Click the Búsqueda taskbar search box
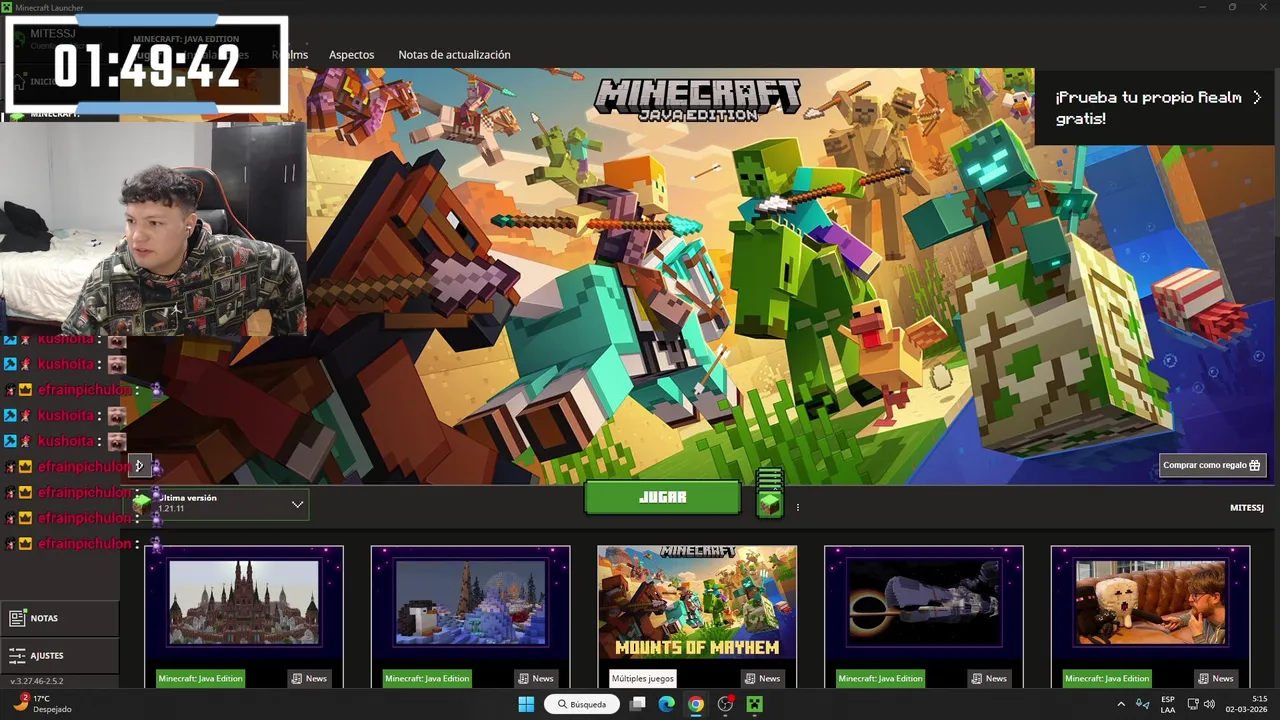Viewport: 1280px width, 720px height. [583, 704]
